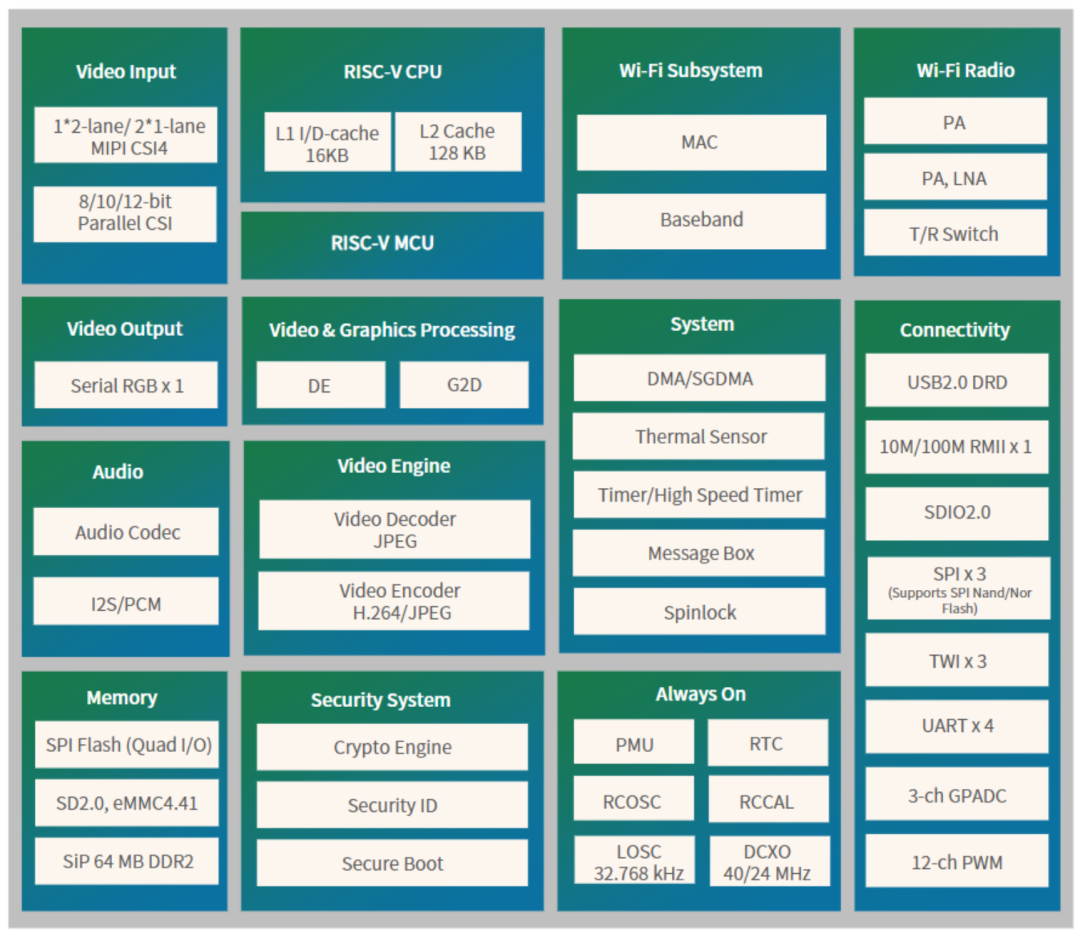Viewport: 1080px width, 936px height.
Task: Click the RISC-V MCU block
Action: pos(392,244)
